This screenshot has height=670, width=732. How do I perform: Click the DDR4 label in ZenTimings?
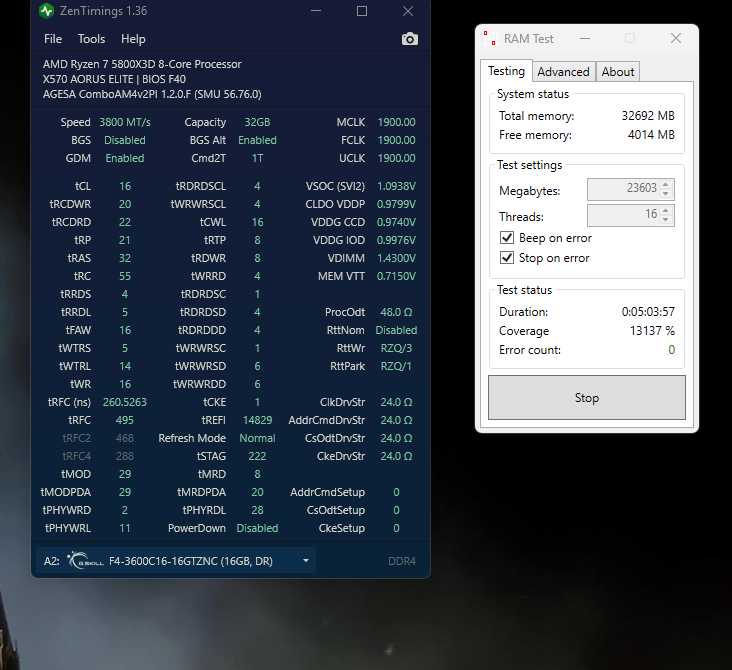point(401,561)
